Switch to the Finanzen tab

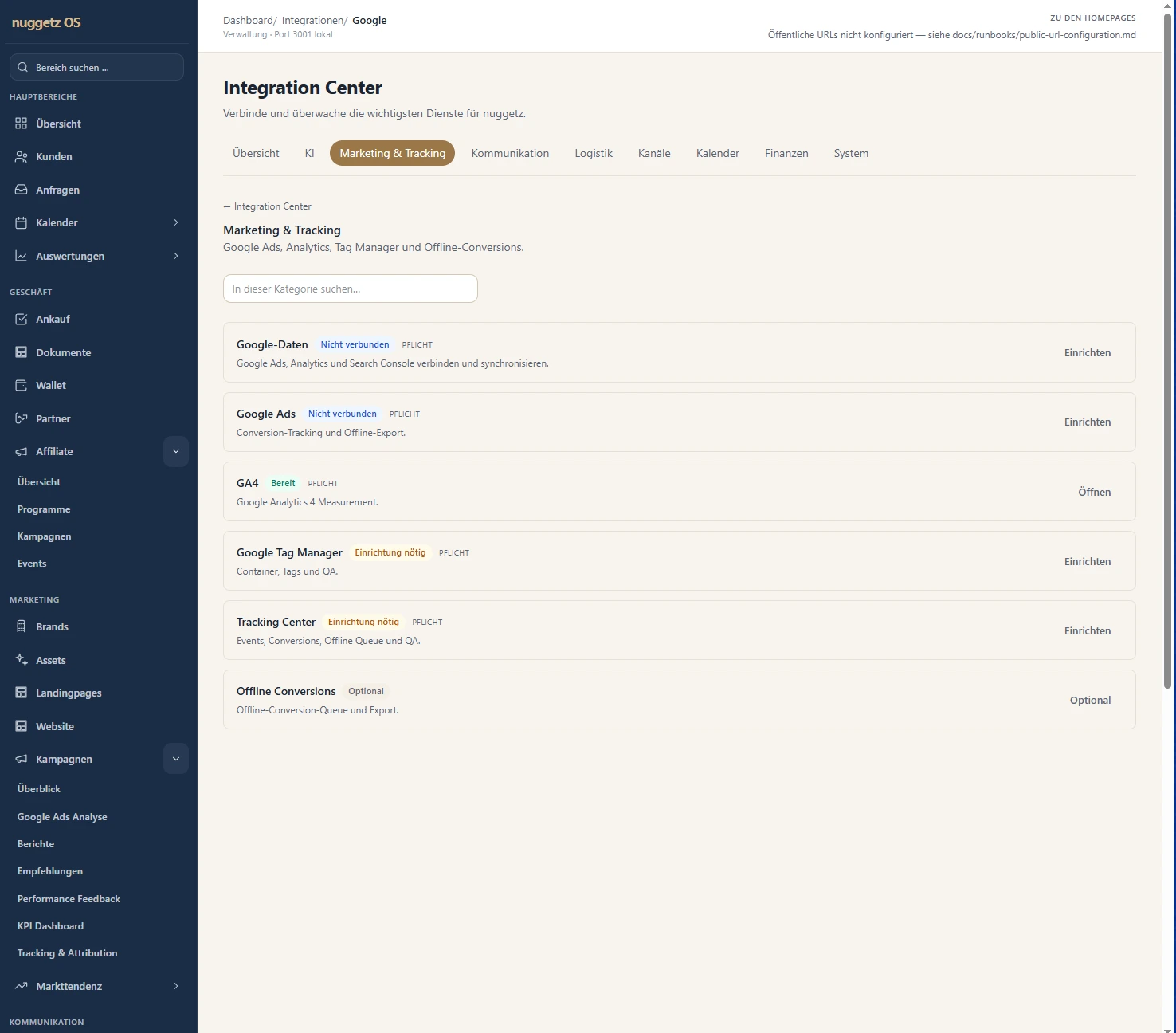click(x=786, y=153)
